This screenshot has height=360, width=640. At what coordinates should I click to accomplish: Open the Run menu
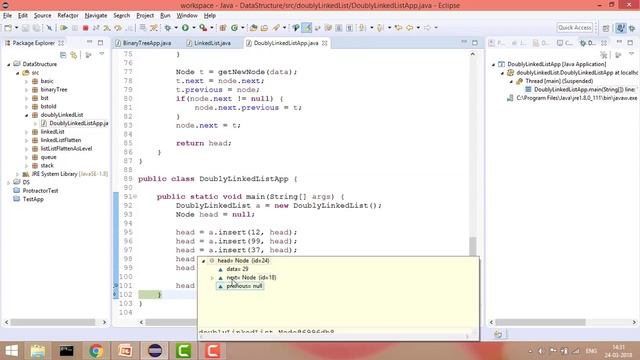pos(165,16)
